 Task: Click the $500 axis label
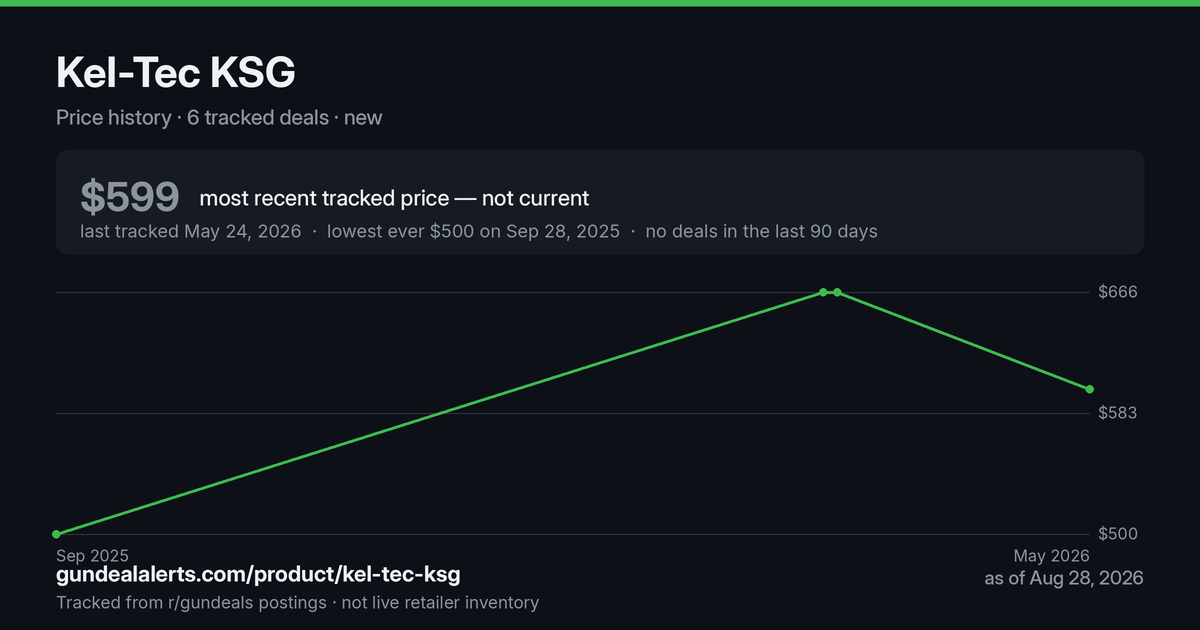click(1118, 534)
